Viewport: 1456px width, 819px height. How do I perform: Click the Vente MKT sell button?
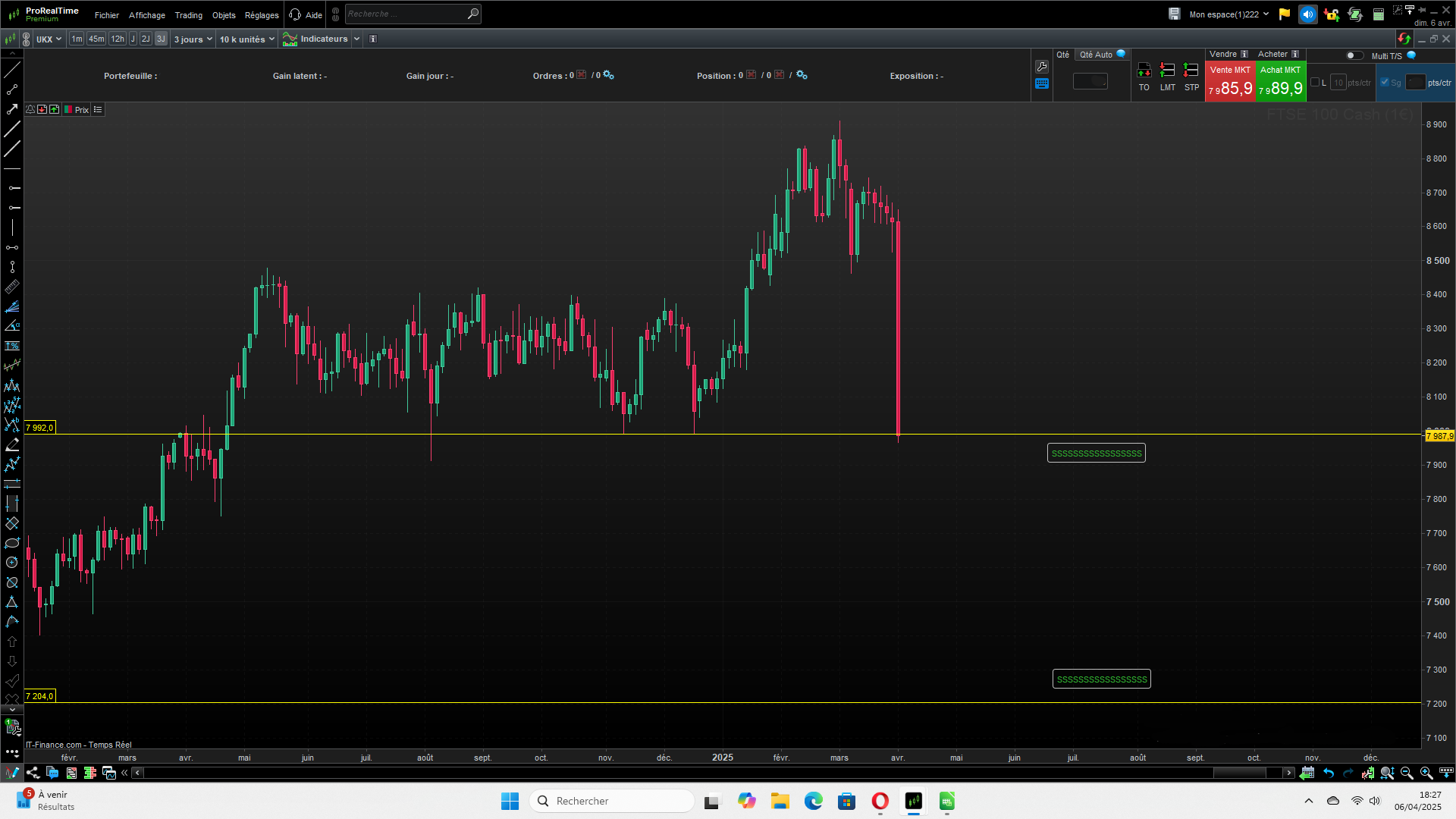coord(1229,81)
